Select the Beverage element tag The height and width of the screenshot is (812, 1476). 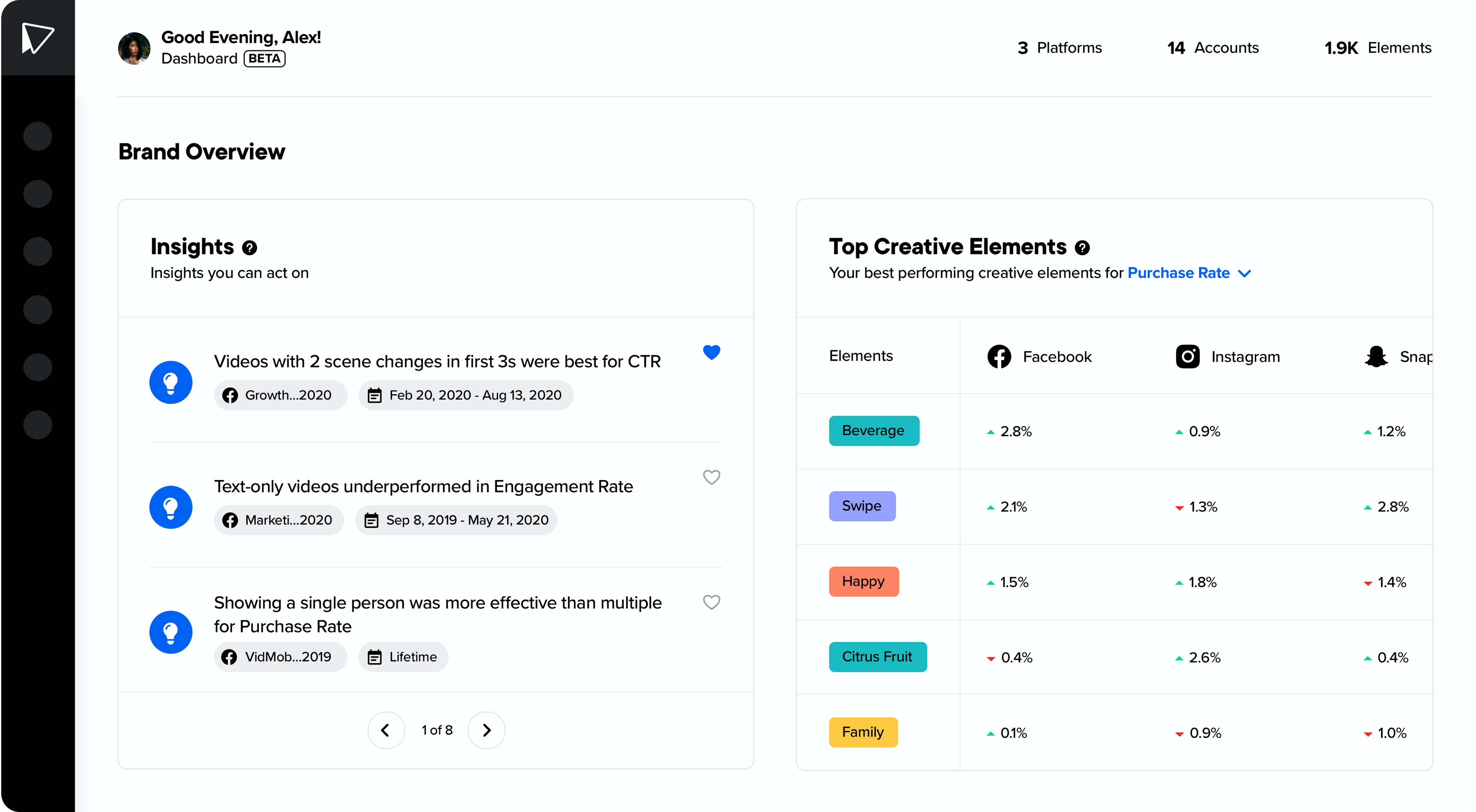click(874, 431)
